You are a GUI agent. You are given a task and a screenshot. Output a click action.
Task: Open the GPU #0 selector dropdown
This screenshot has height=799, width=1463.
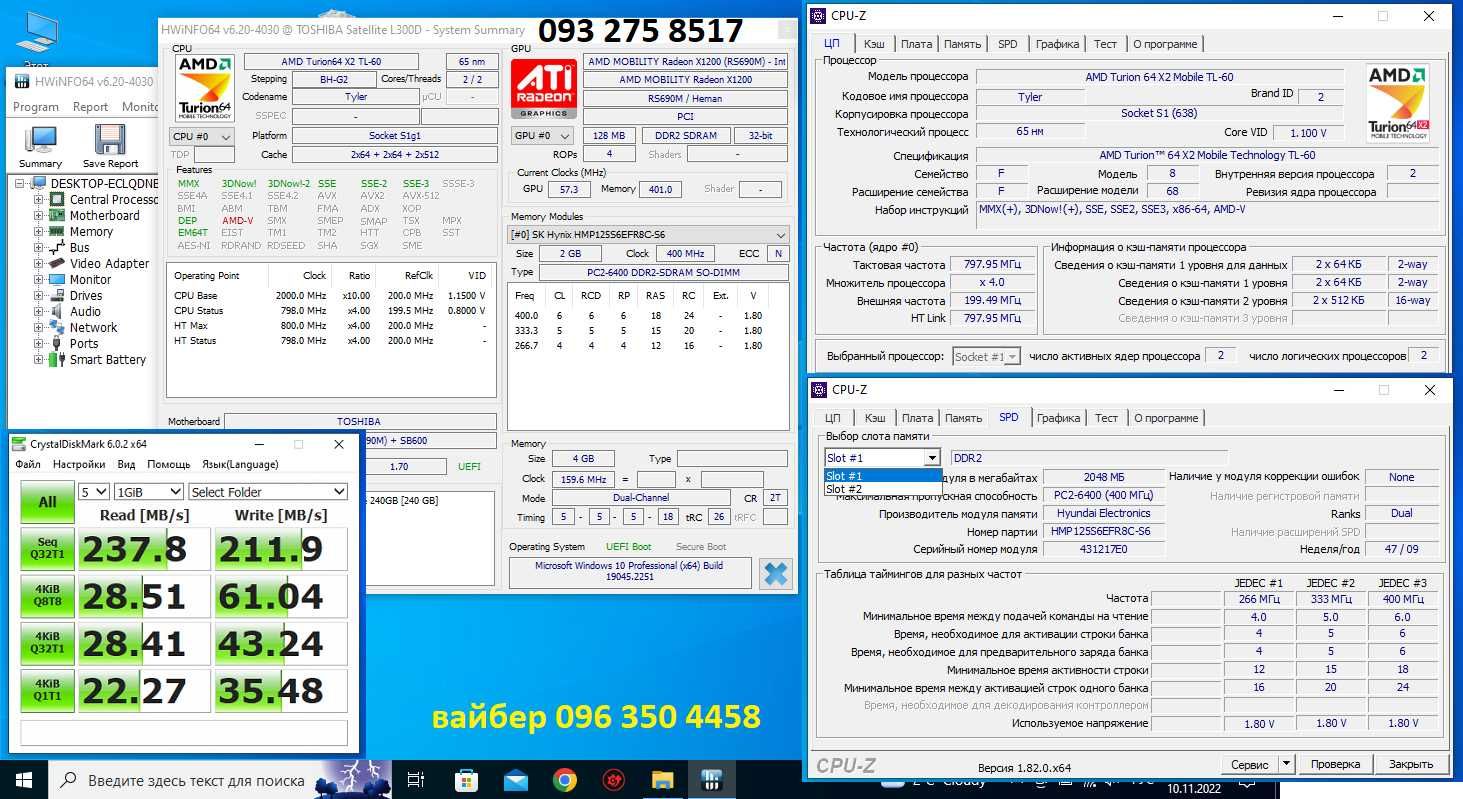pyautogui.click(x=543, y=136)
